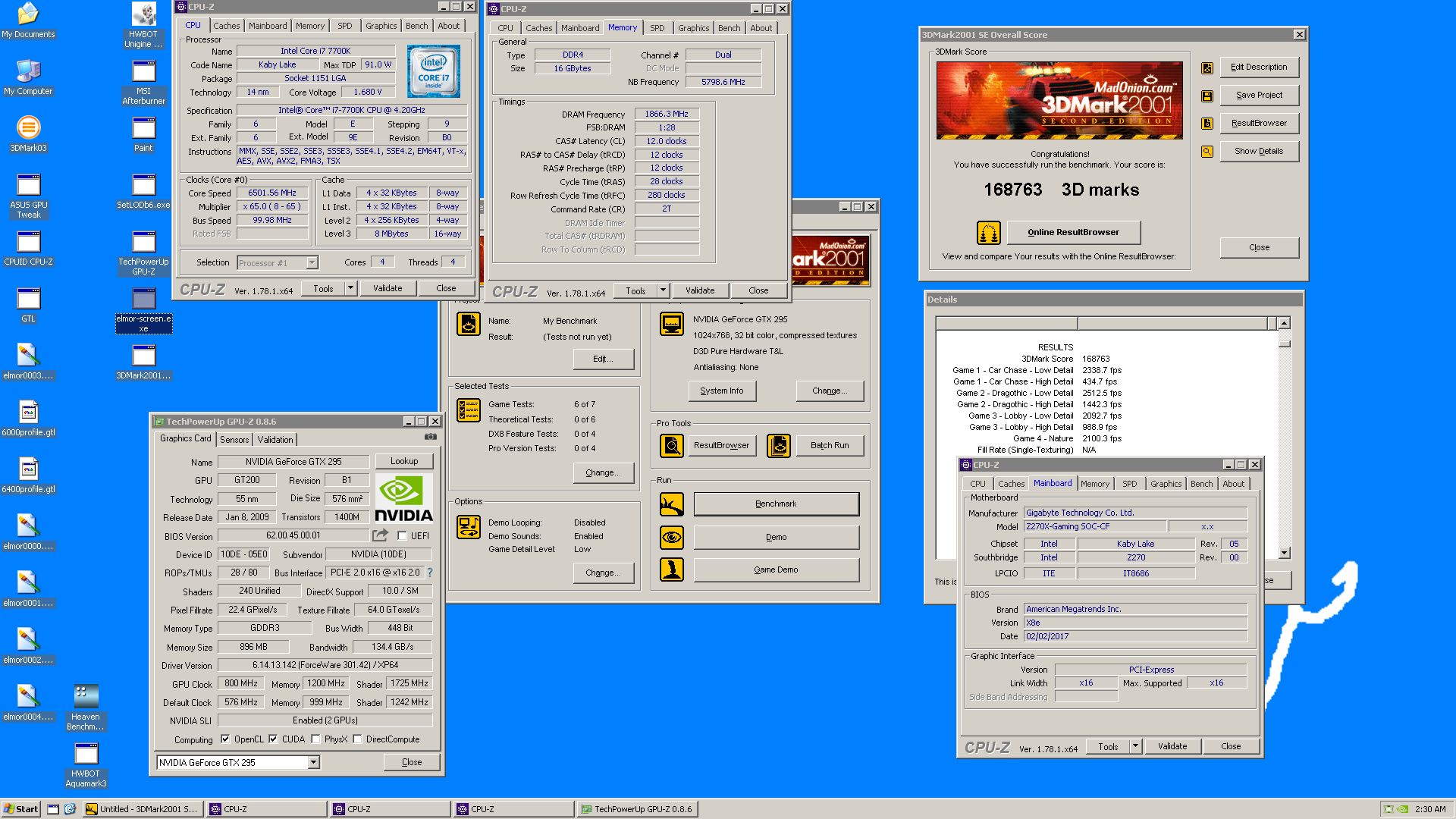Click the PCI-E bus interface question mark
The height and width of the screenshot is (819, 1456).
(x=430, y=573)
